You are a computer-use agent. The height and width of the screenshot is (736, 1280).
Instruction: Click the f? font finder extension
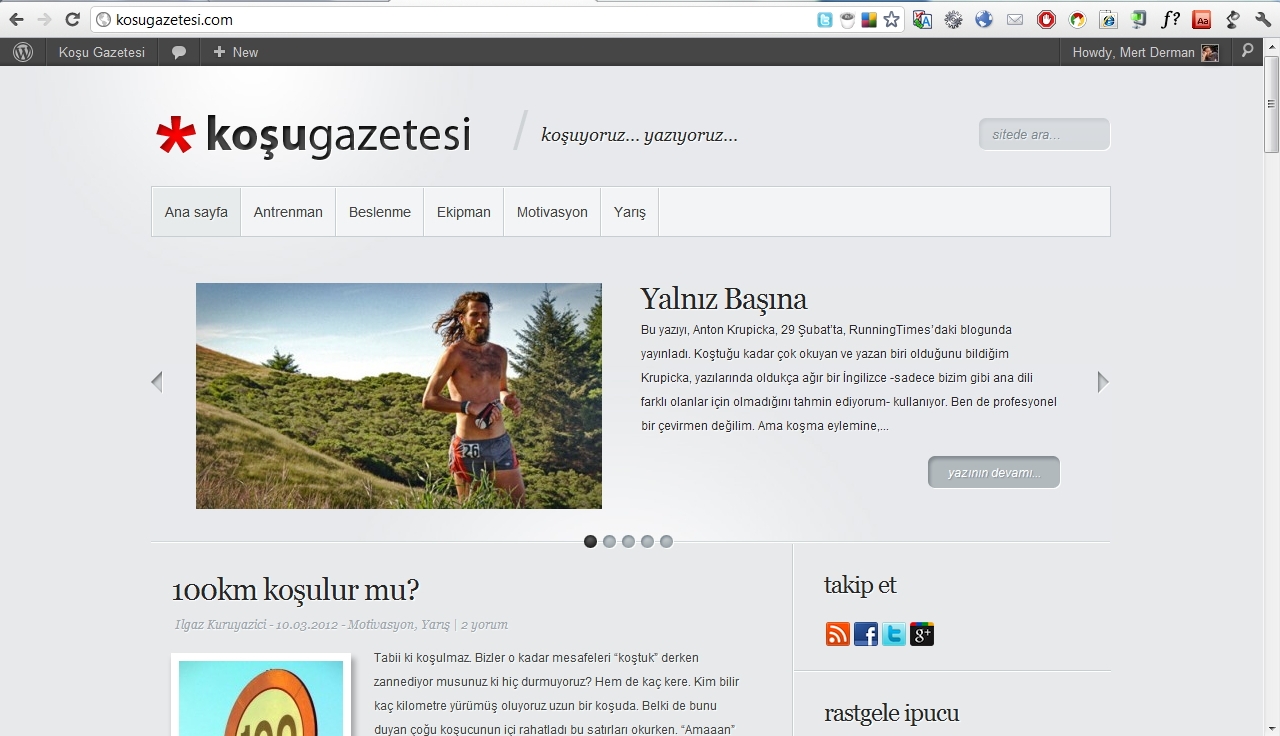[1170, 19]
